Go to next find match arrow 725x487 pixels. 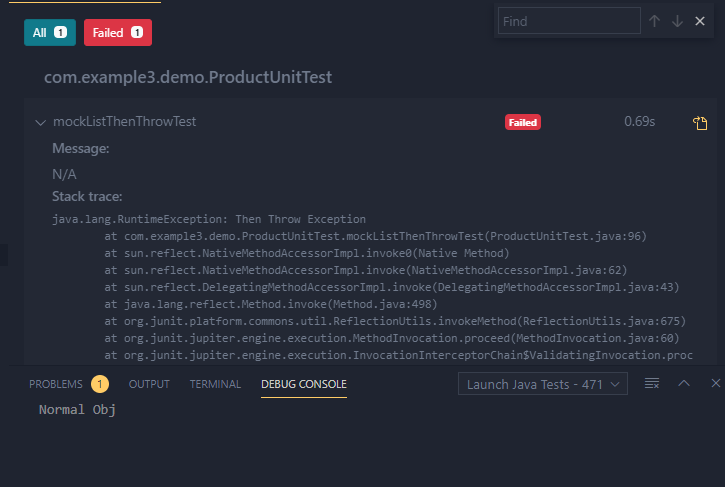coord(677,21)
